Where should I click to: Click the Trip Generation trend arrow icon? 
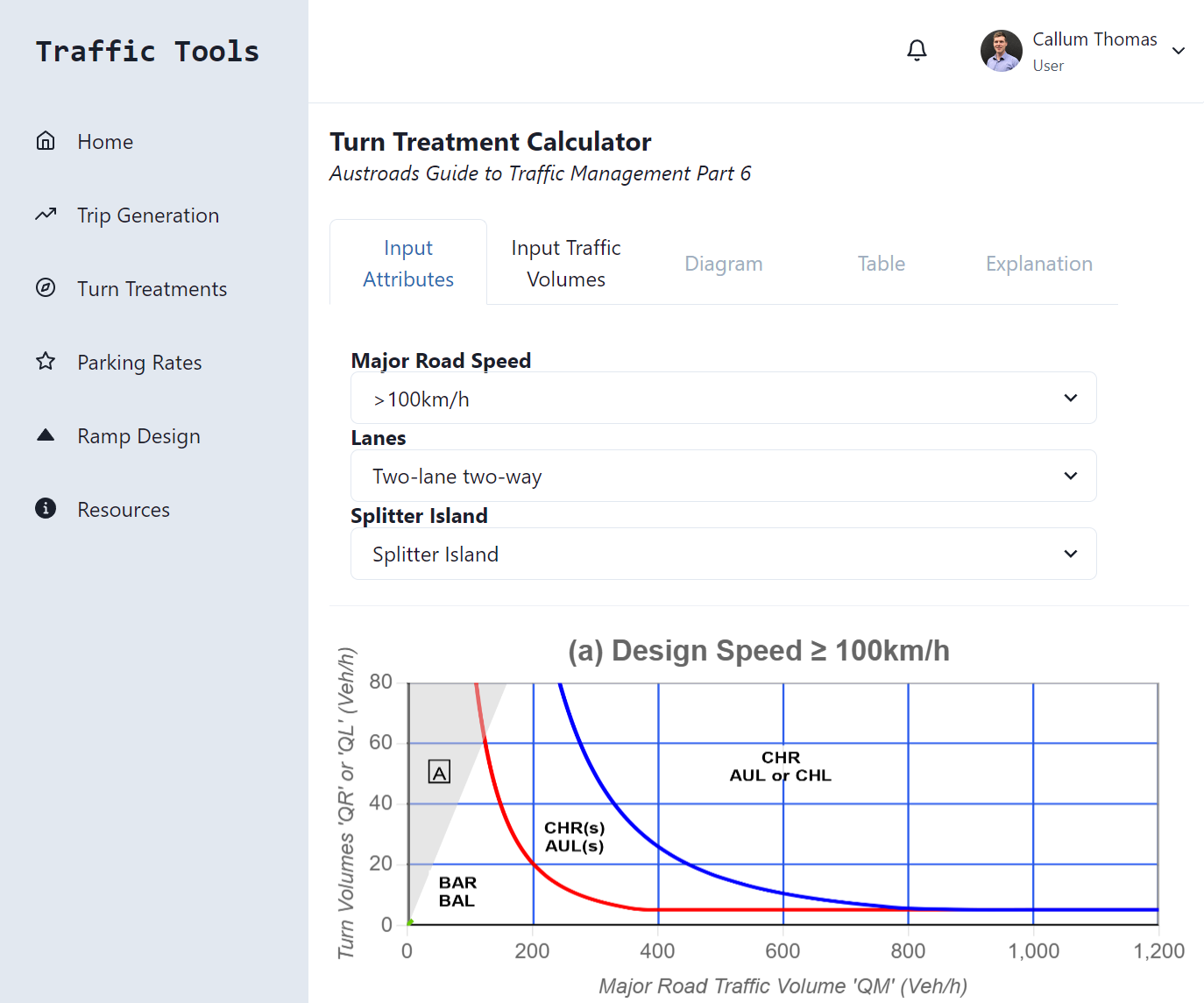[46, 215]
